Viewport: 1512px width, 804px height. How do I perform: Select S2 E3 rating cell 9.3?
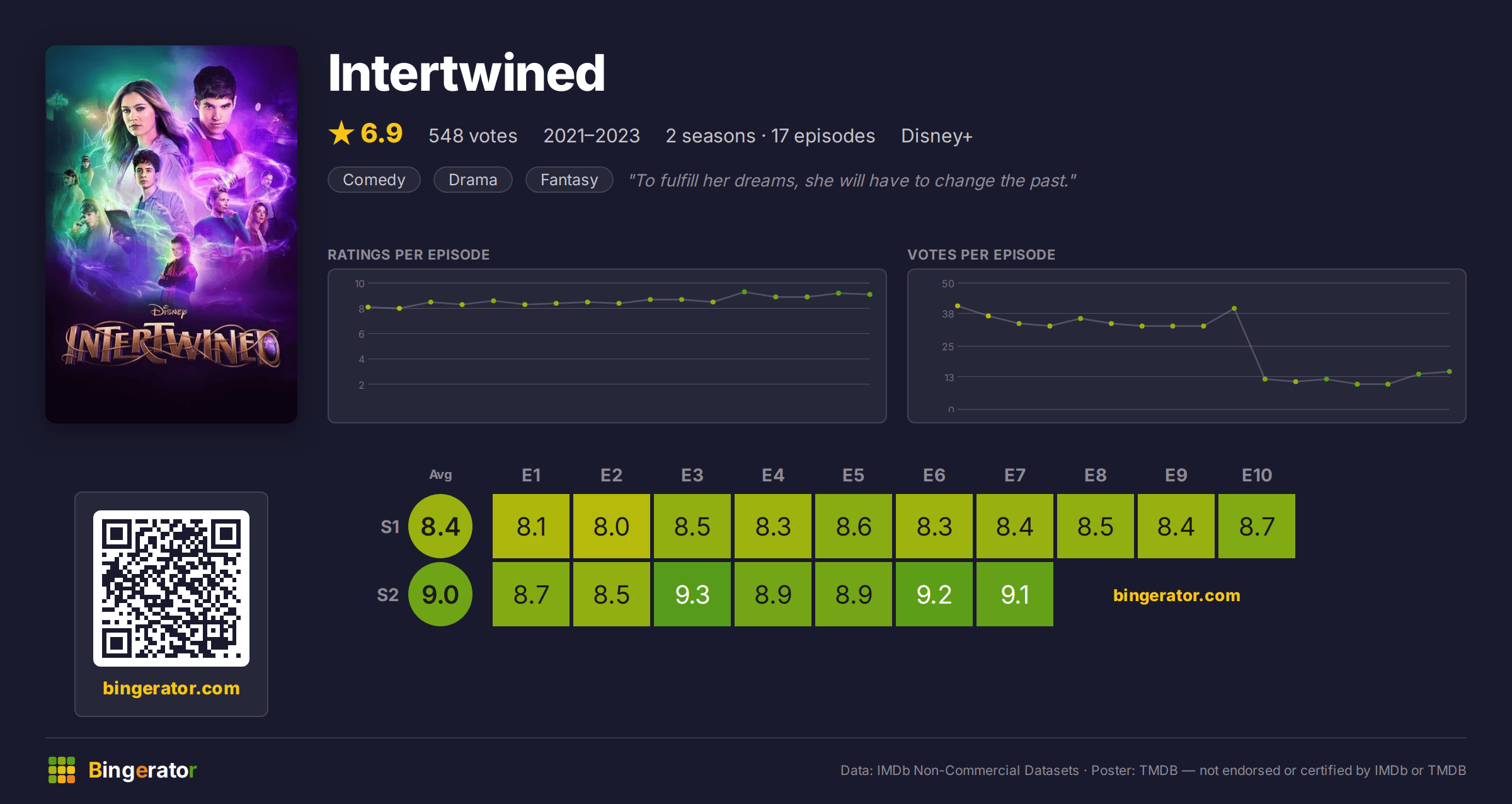[692, 594]
